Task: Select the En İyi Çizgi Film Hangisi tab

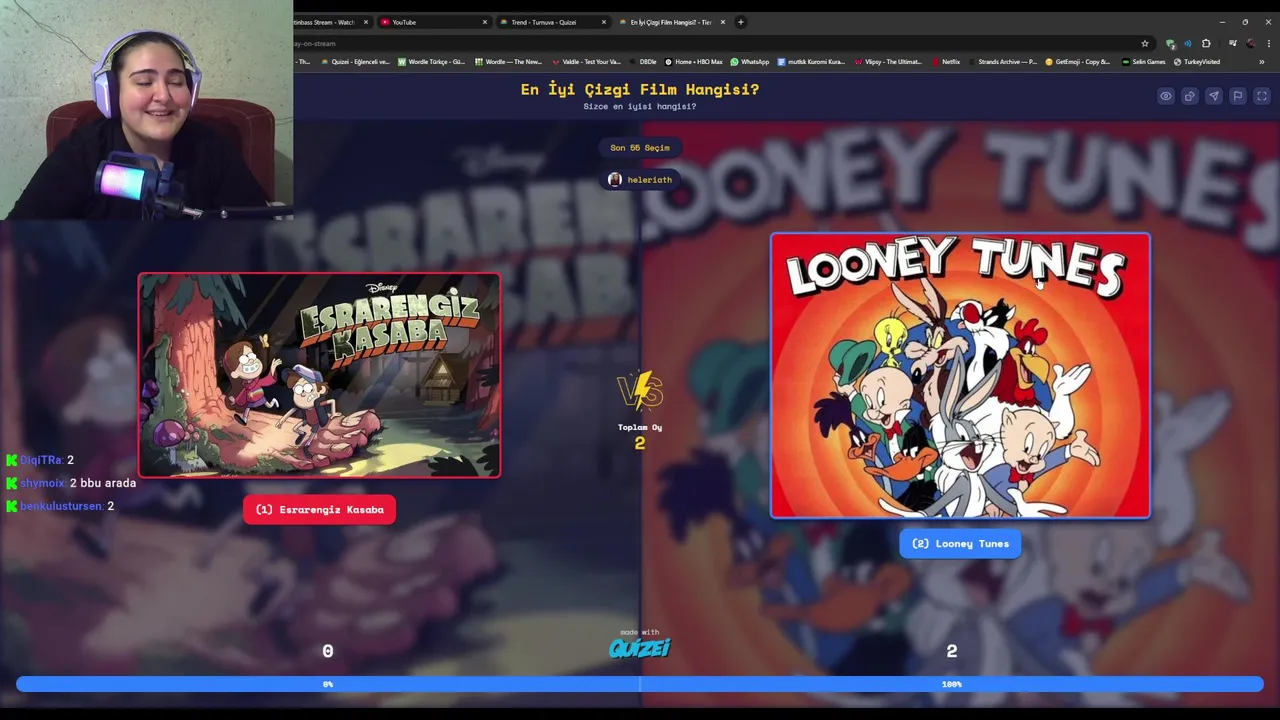Action: (672, 22)
